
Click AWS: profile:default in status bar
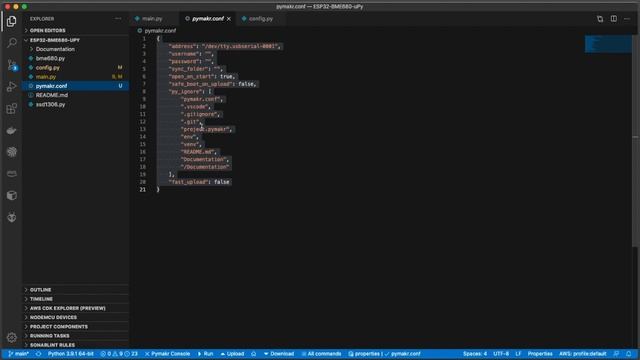pyautogui.click(x=582, y=354)
